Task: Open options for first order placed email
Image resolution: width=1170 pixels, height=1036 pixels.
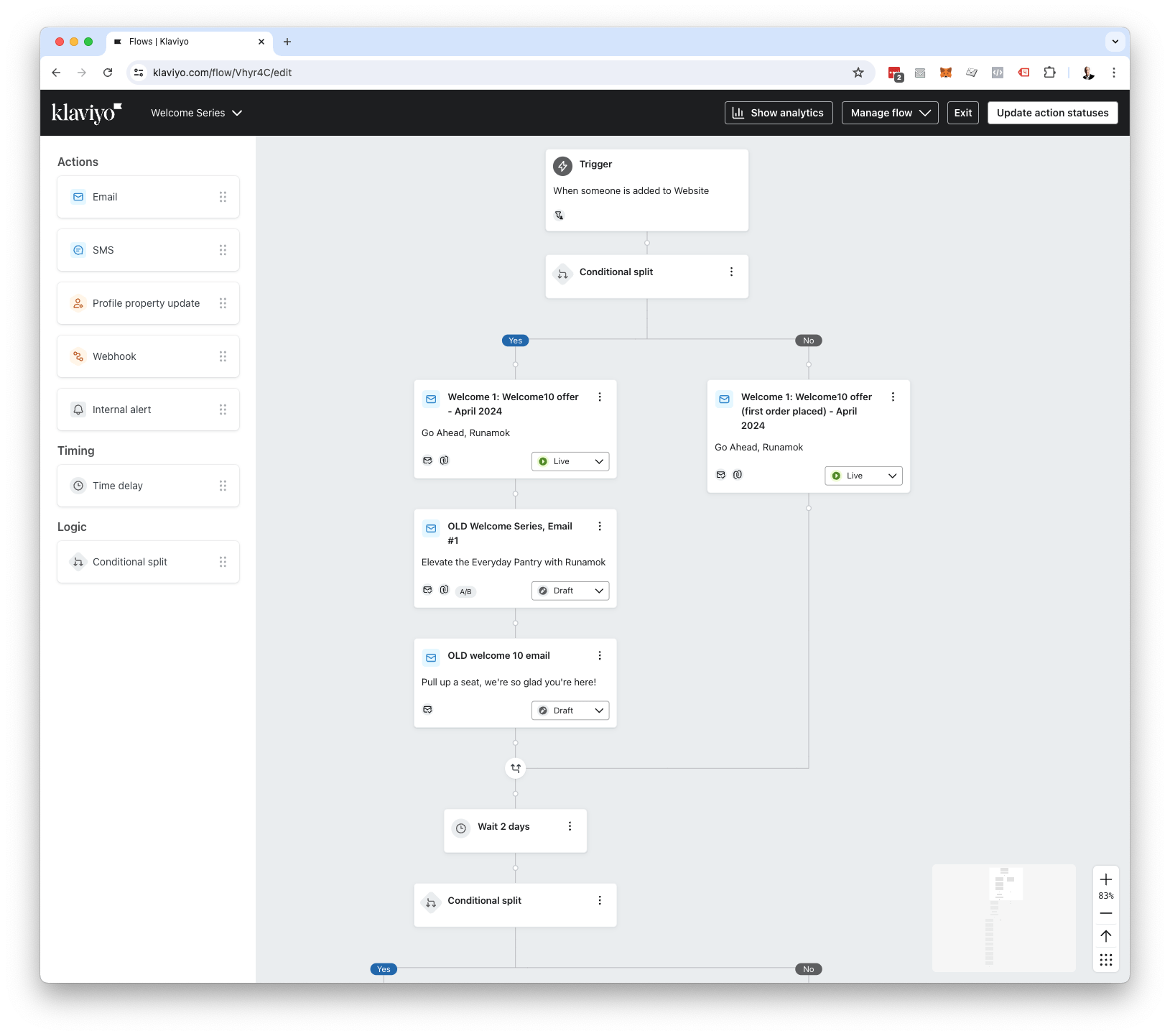Action: tap(893, 397)
